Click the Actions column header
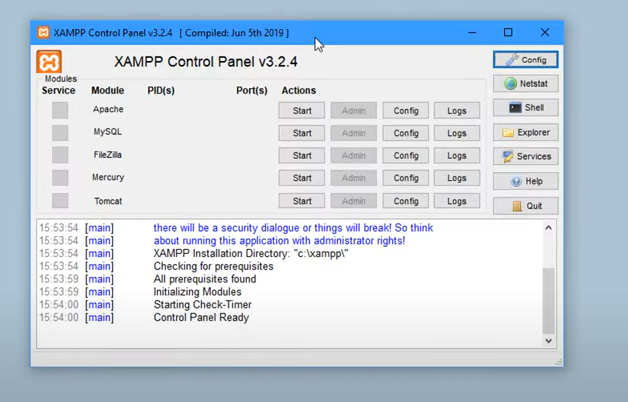628x402 pixels. pos(299,90)
